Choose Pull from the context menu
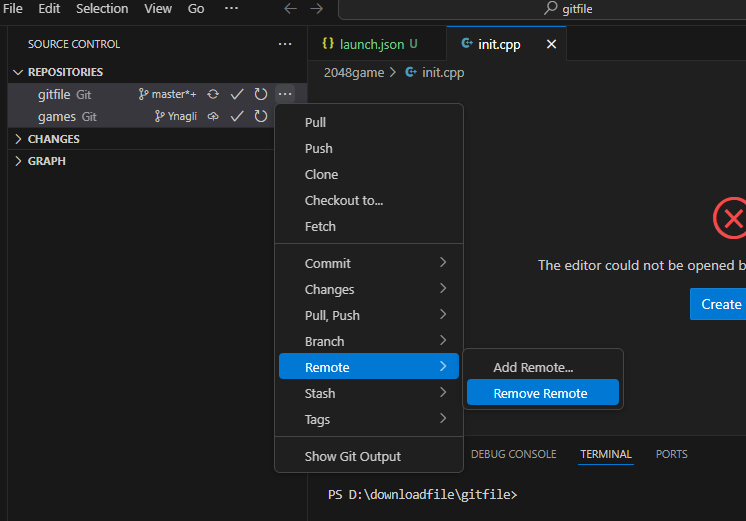The height and width of the screenshot is (521, 746). click(369, 122)
